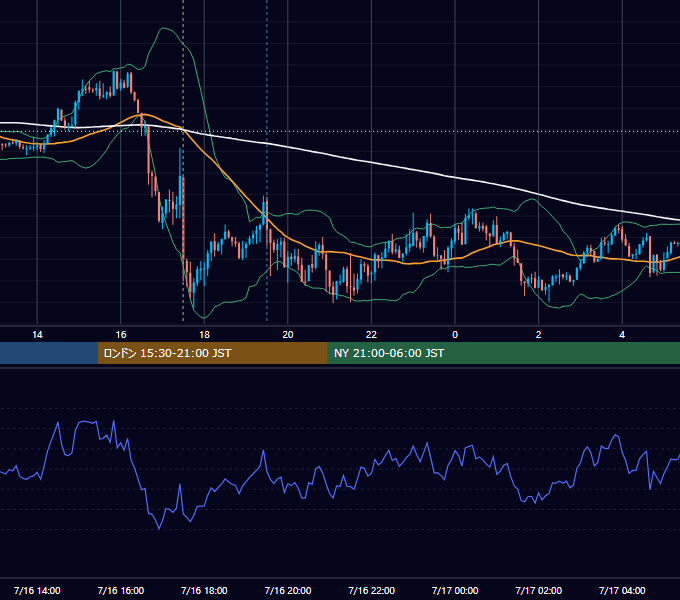Click the 7/16 22:00 date label
This screenshot has width=680, height=600.
pyautogui.click(x=372, y=590)
